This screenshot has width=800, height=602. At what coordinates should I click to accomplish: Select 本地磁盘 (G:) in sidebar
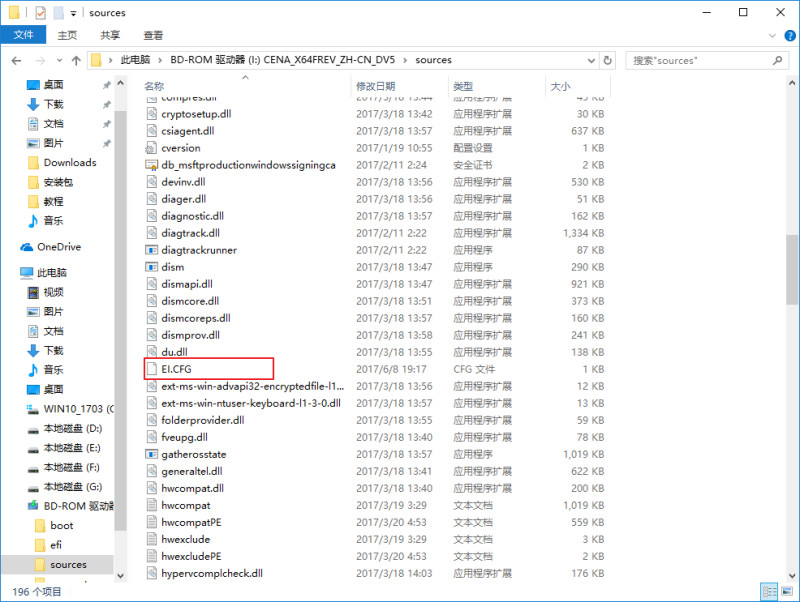[72, 487]
